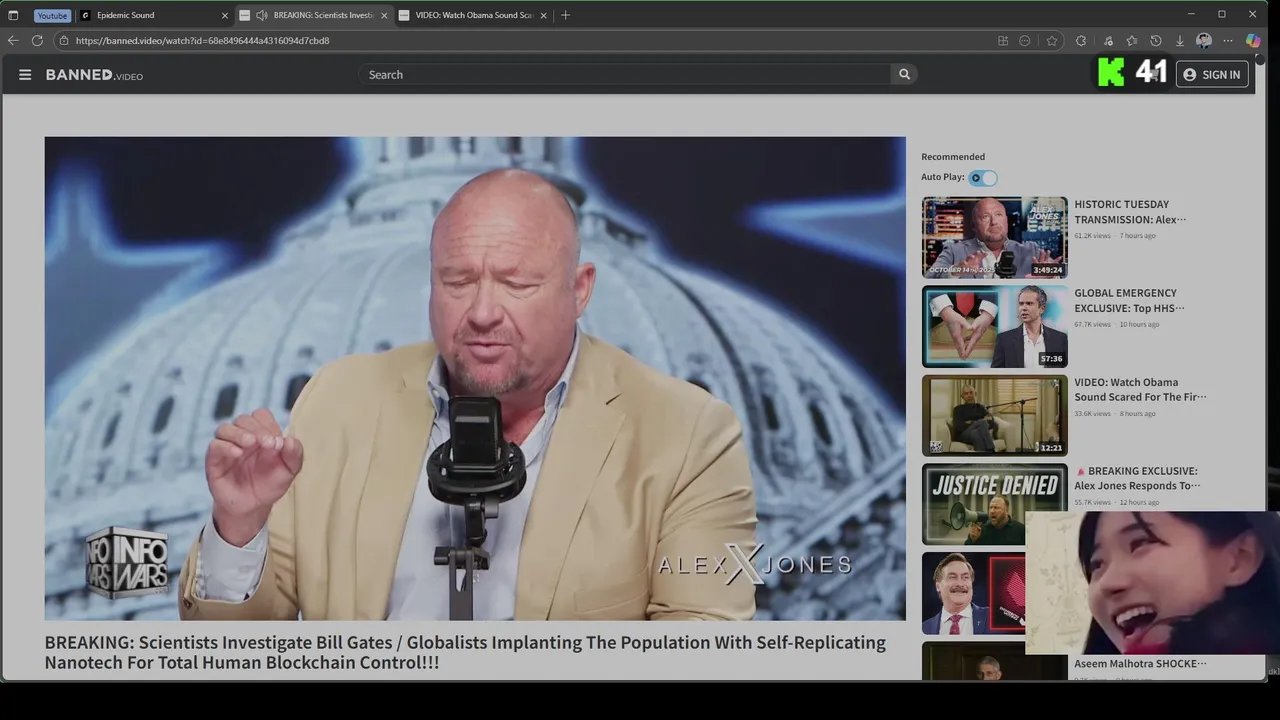Screen dimensions: 1280x720
Task: Select the Youtube tab group label
Action: click(x=52, y=15)
